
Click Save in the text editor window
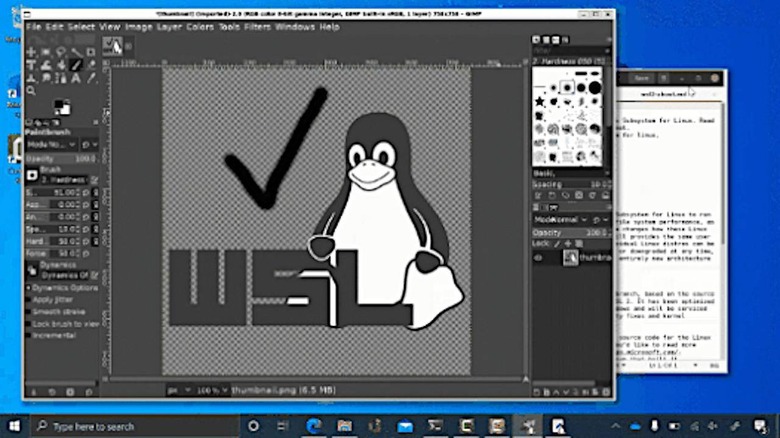[x=641, y=78]
